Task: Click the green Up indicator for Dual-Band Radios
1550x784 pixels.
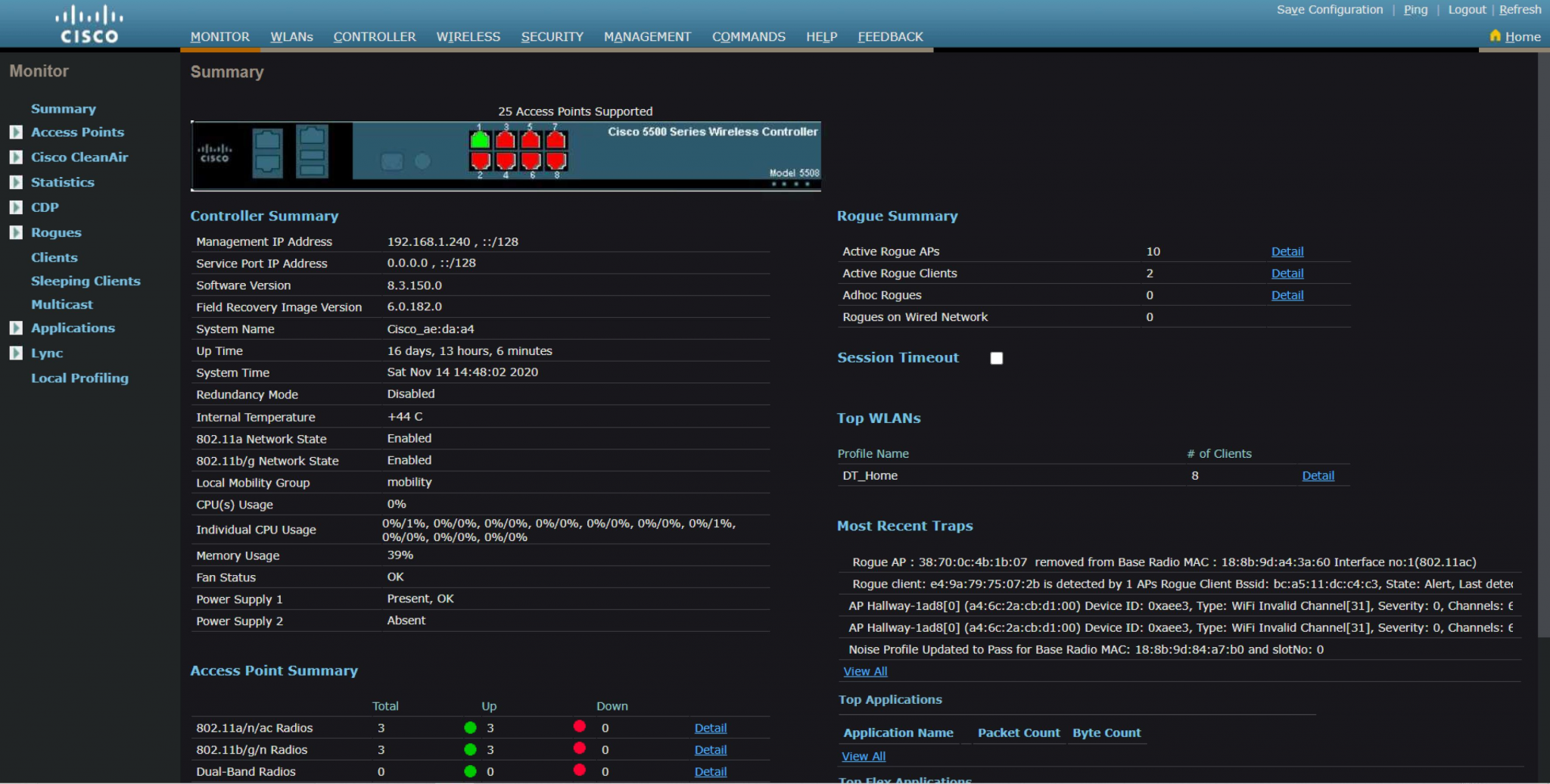Action: pyautogui.click(x=470, y=771)
